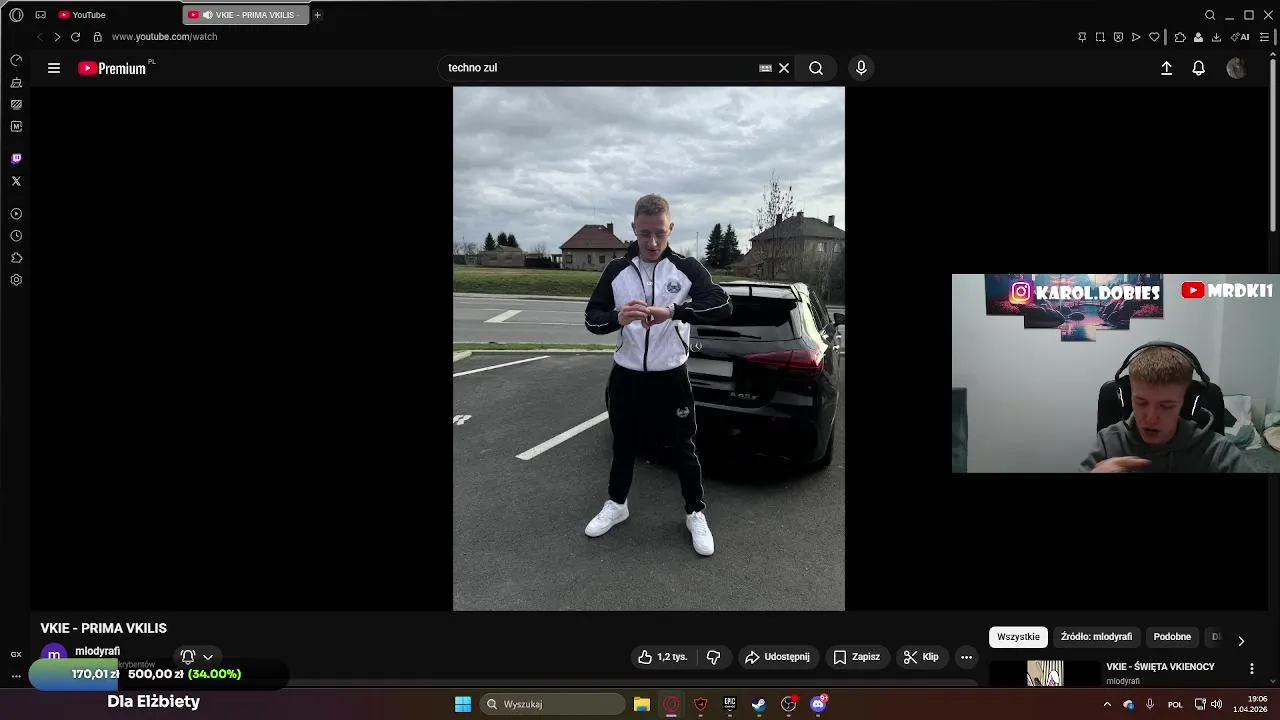The width and height of the screenshot is (1280, 720).
Task: Click the video player image
Action: click(649, 348)
